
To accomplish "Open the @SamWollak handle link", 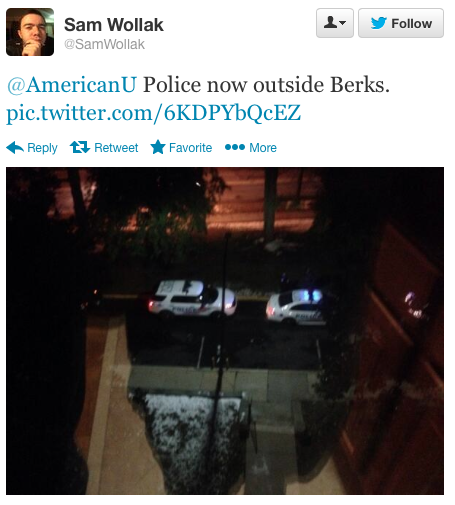I will (104, 44).
